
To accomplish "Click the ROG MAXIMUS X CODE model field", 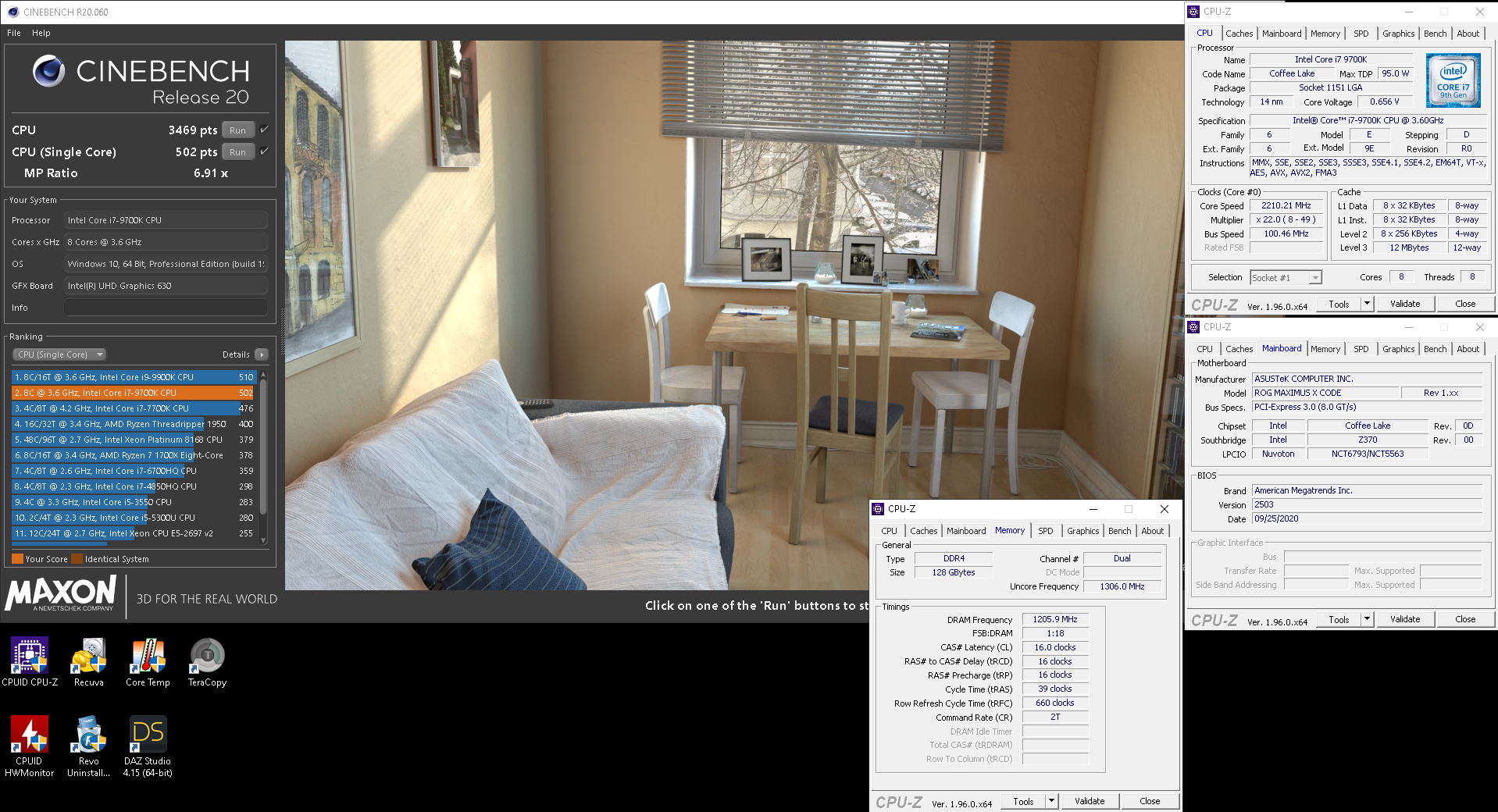I will click(1325, 393).
